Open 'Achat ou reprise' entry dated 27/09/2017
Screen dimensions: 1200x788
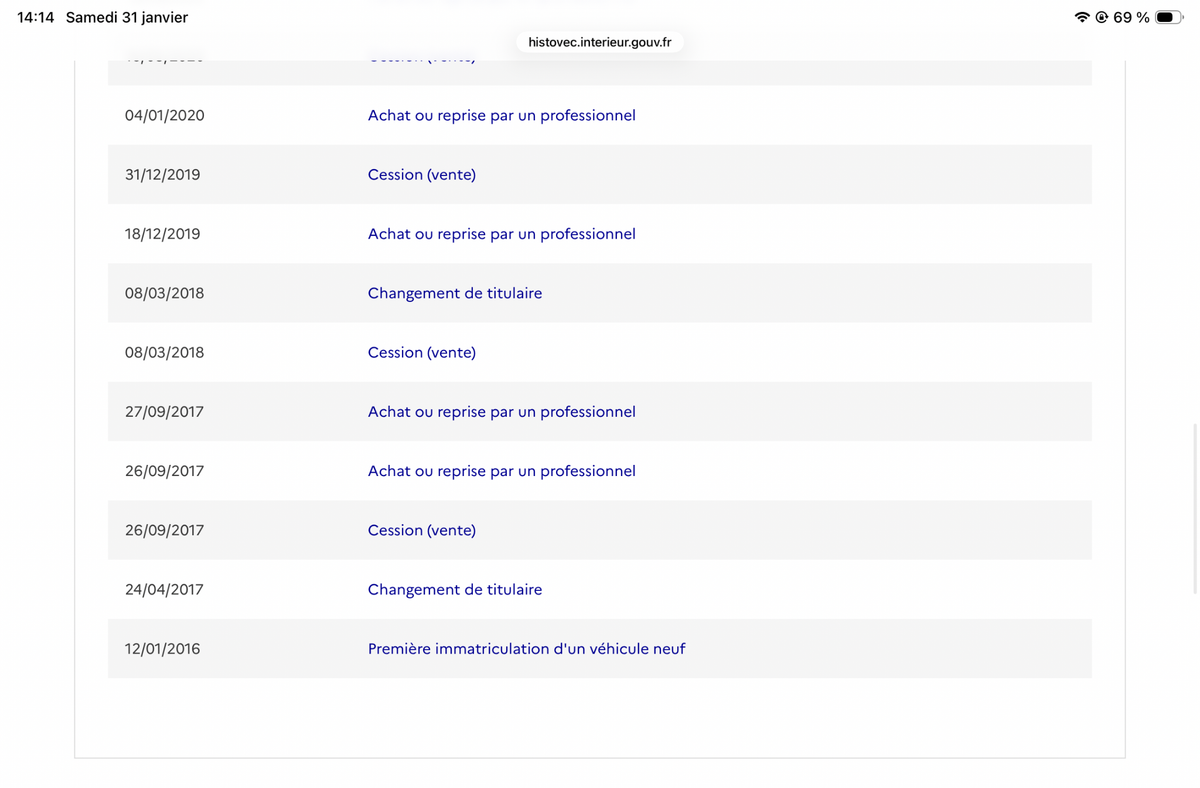click(x=502, y=411)
